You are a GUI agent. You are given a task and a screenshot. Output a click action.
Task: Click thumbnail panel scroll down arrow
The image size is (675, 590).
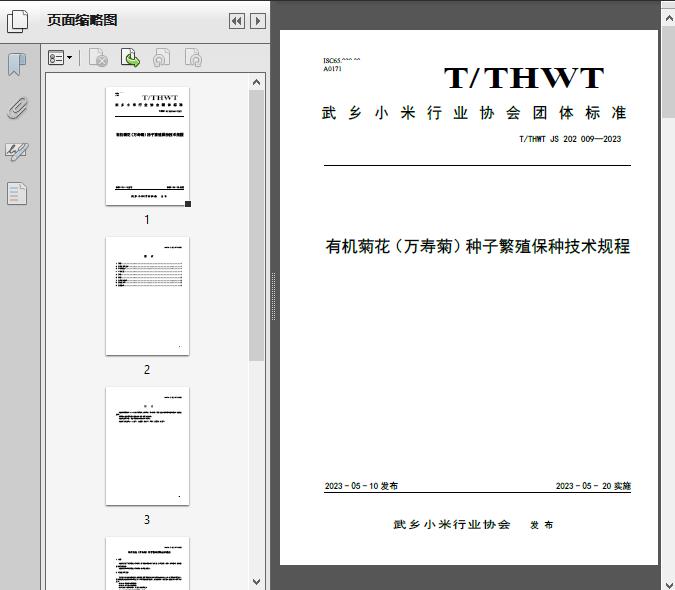257,582
